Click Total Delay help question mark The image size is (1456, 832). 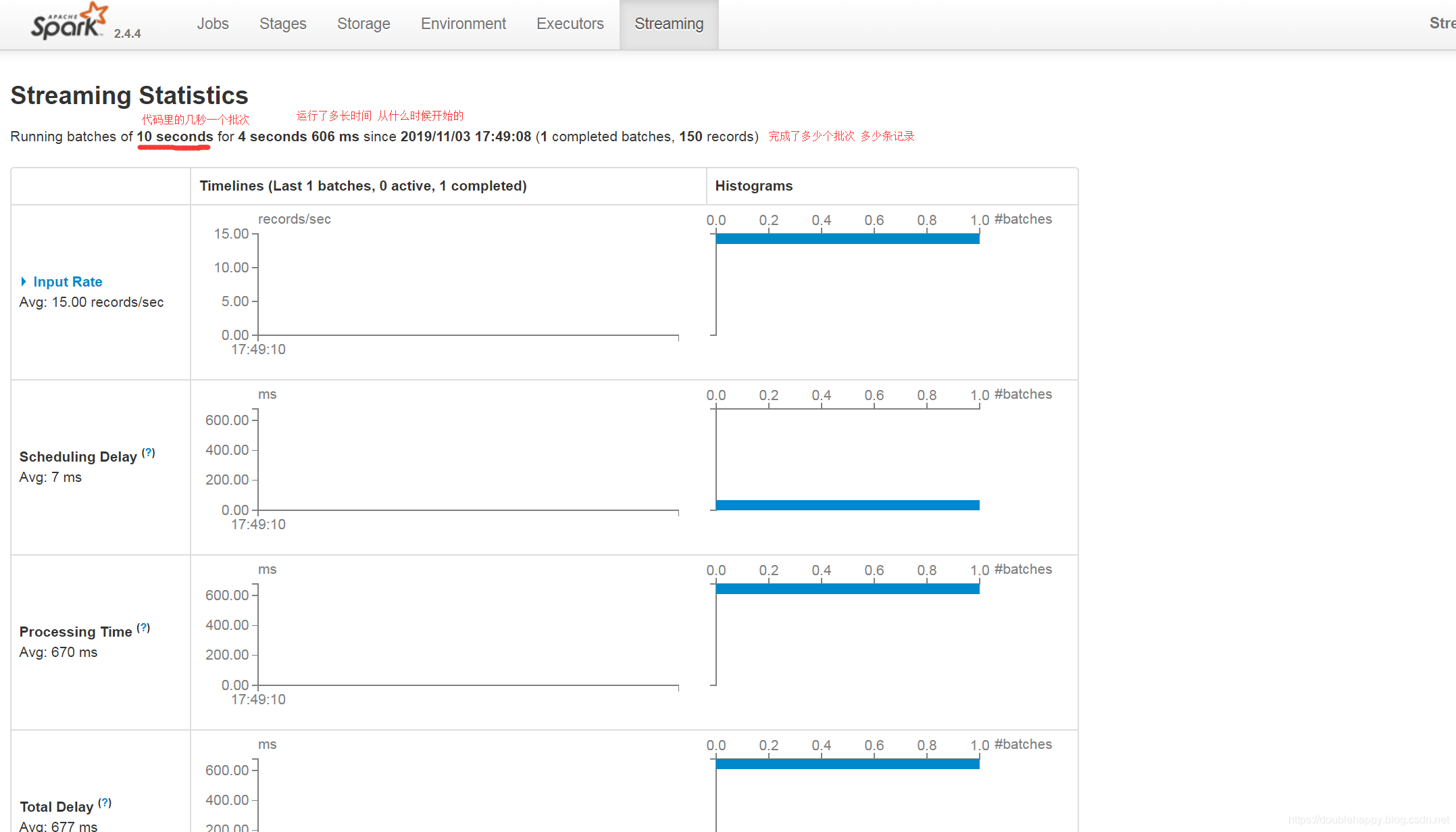(105, 803)
